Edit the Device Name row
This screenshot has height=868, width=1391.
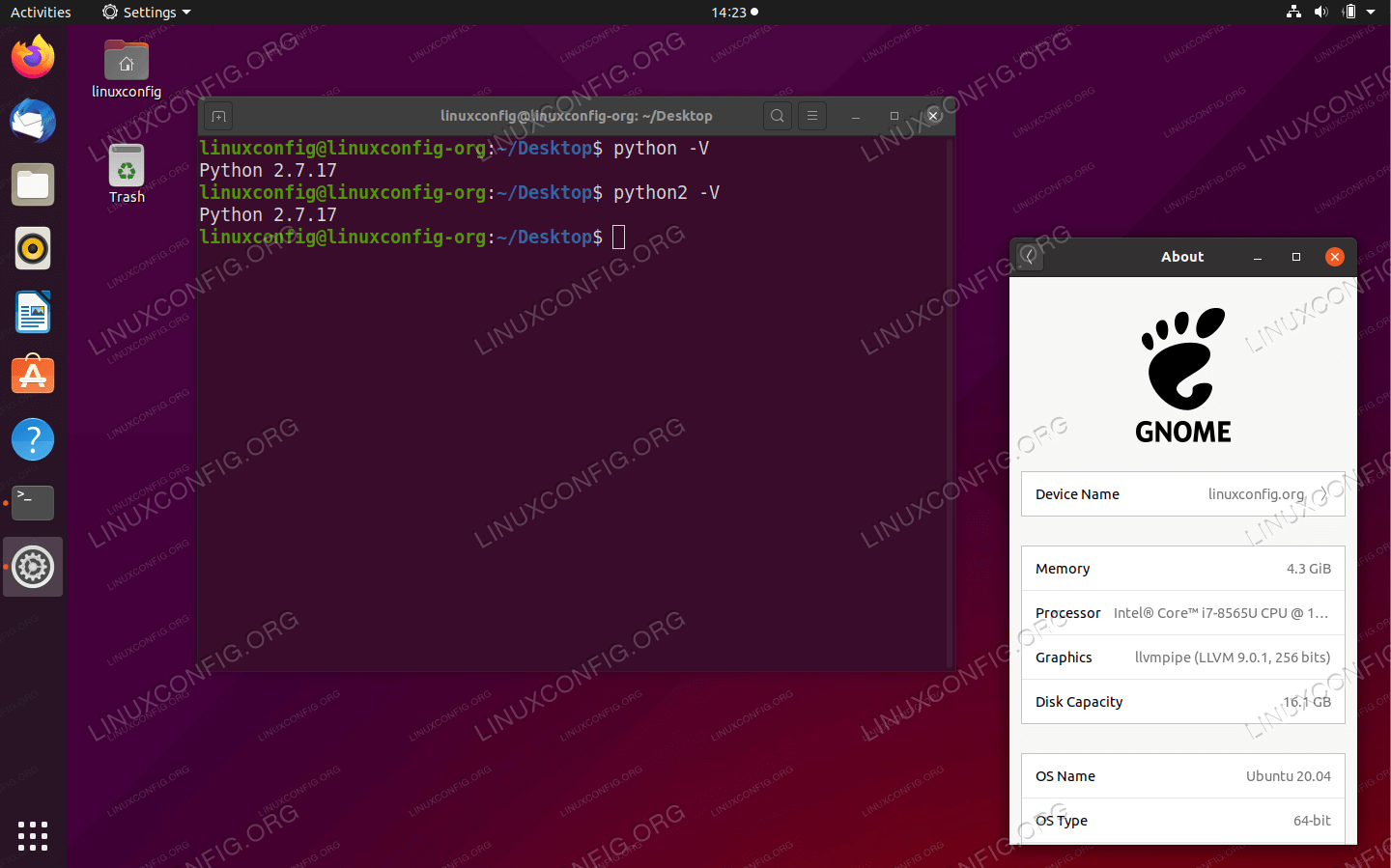click(1182, 494)
